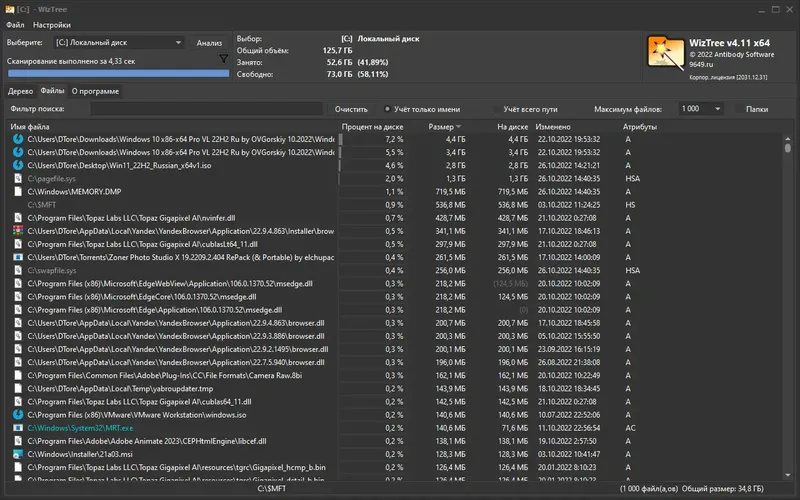Select the C:\$MFT row in list
The height and width of the screenshot is (500, 800).
coord(395,205)
